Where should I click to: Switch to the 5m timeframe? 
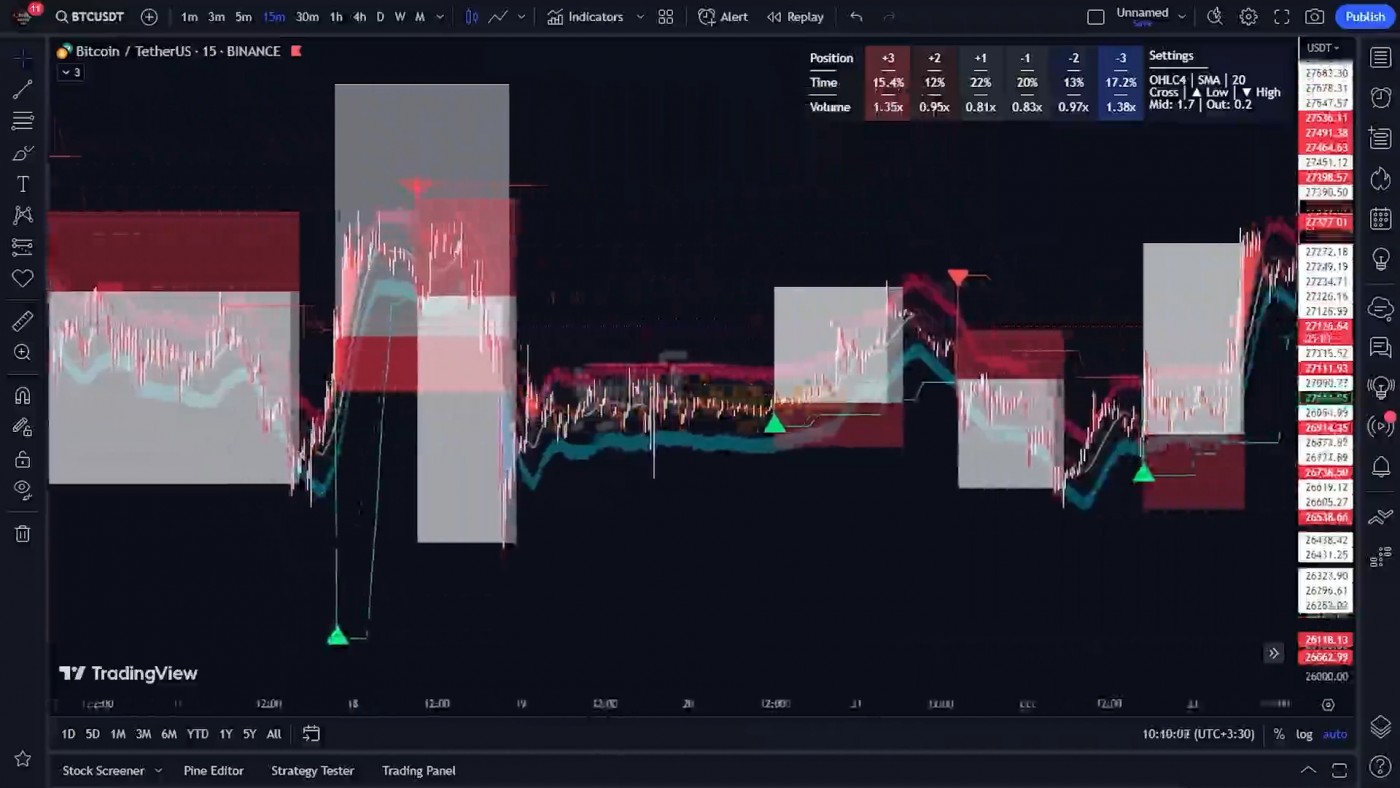click(x=243, y=17)
